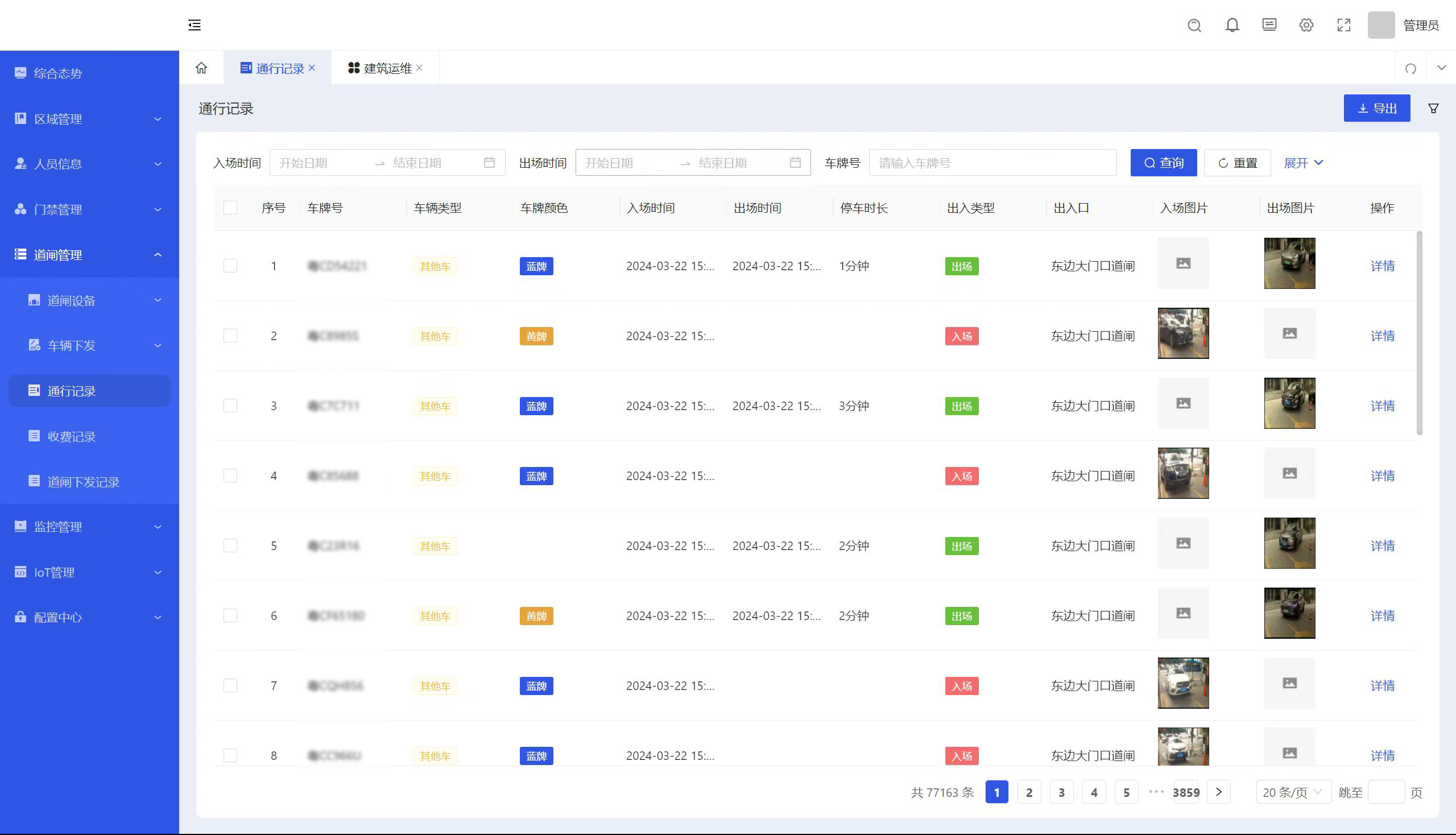Open the message list icon in the top bar
Viewport: 1456px width, 835px height.
click(x=1269, y=24)
